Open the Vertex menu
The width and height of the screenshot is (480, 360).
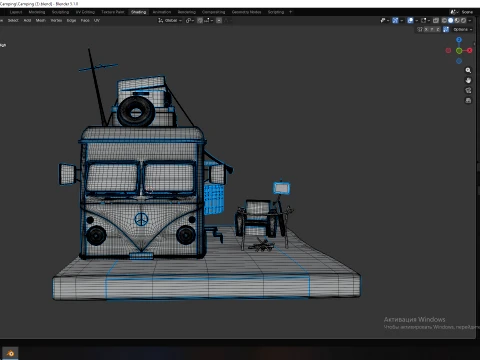[x=56, y=20]
